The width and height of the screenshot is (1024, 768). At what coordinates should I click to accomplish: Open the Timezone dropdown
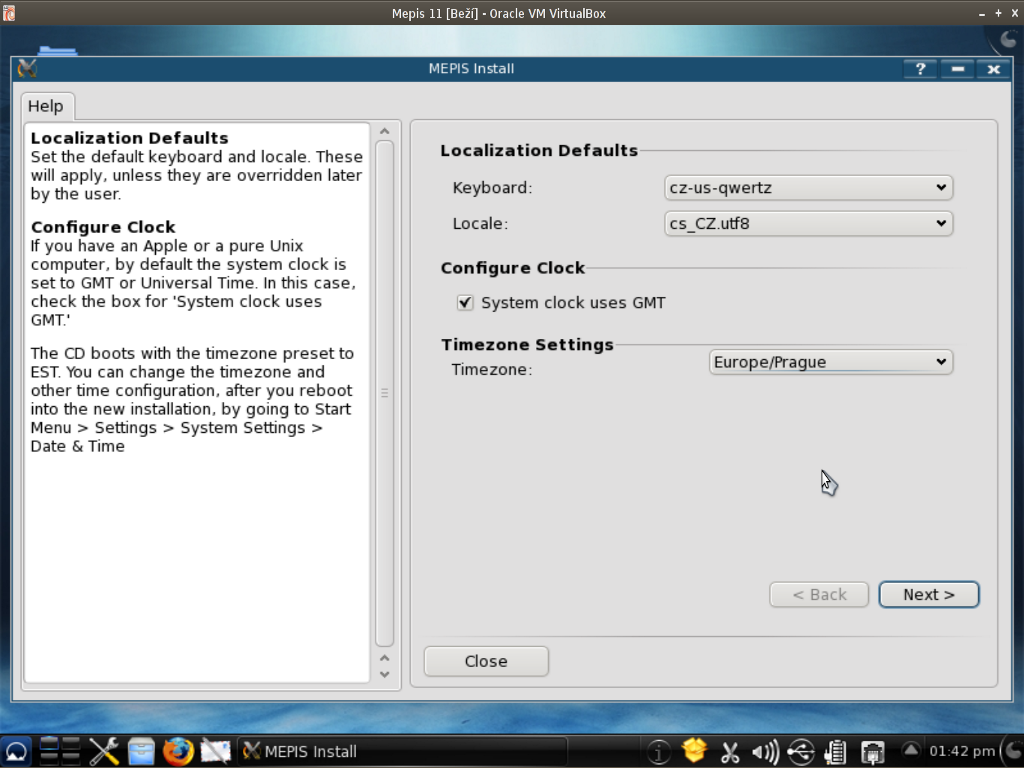tap(830, 362)
